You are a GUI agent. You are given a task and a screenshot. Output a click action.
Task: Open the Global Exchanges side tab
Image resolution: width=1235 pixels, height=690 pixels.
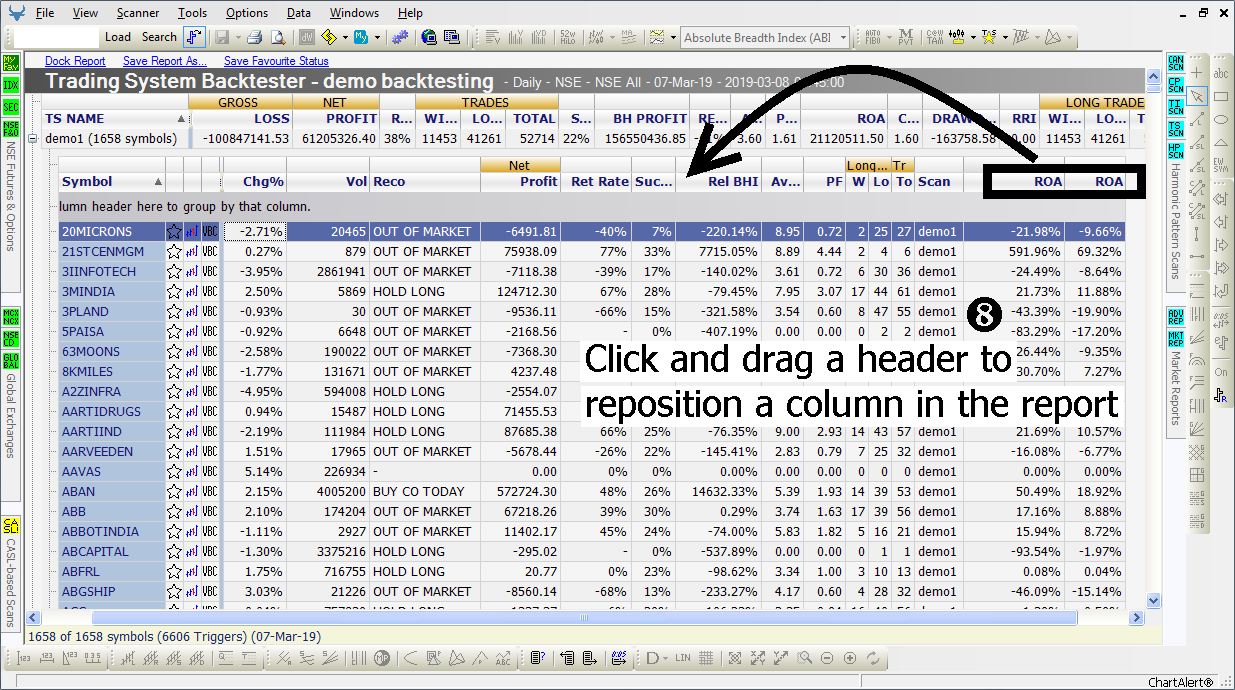tap(11, 416)
